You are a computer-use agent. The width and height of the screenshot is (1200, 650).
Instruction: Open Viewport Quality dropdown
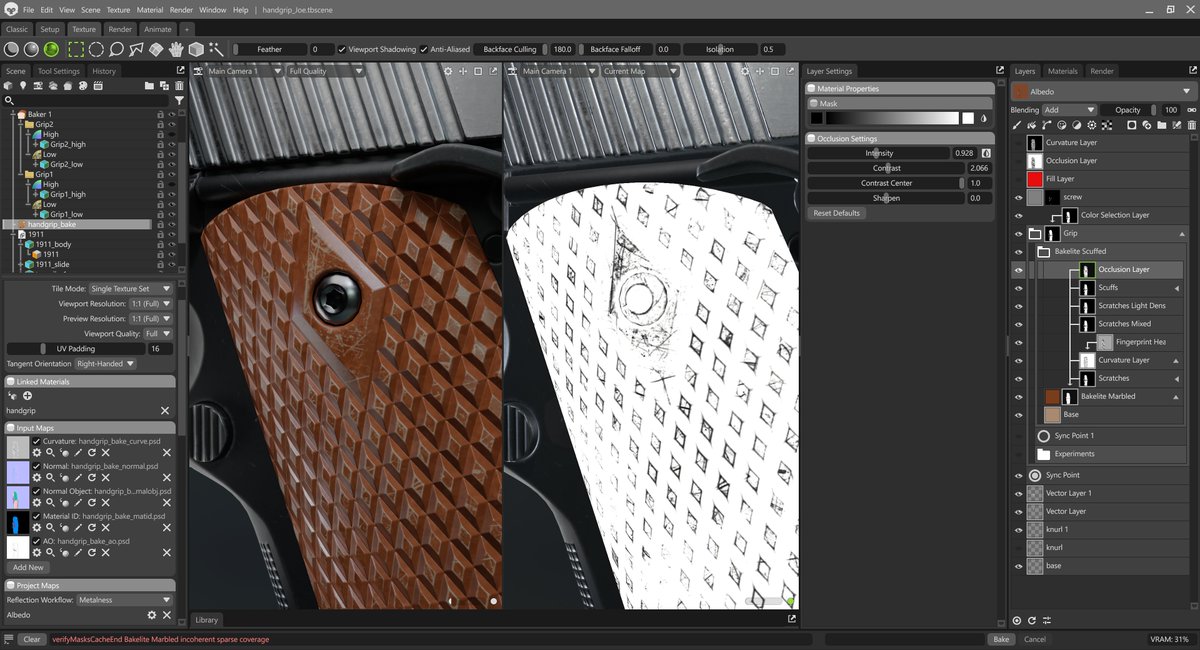tap(156, 333)
